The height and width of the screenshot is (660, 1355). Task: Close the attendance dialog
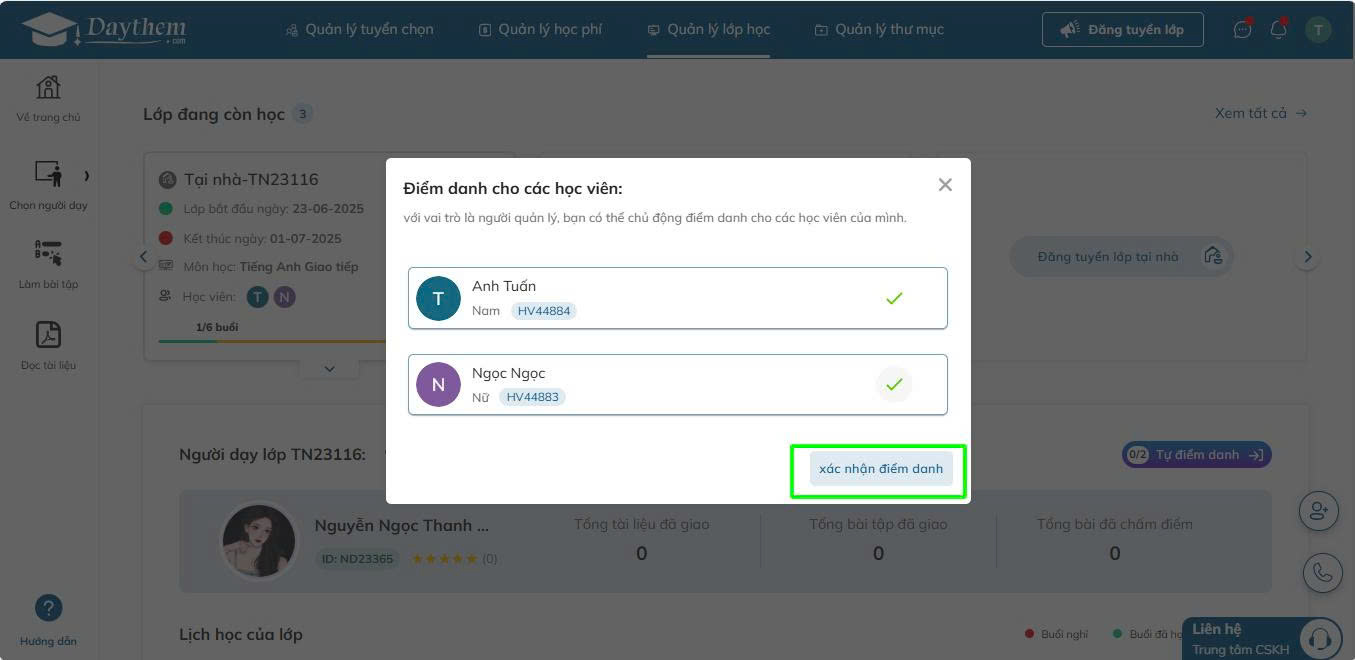pyautogui.click(x=945, y=185)
